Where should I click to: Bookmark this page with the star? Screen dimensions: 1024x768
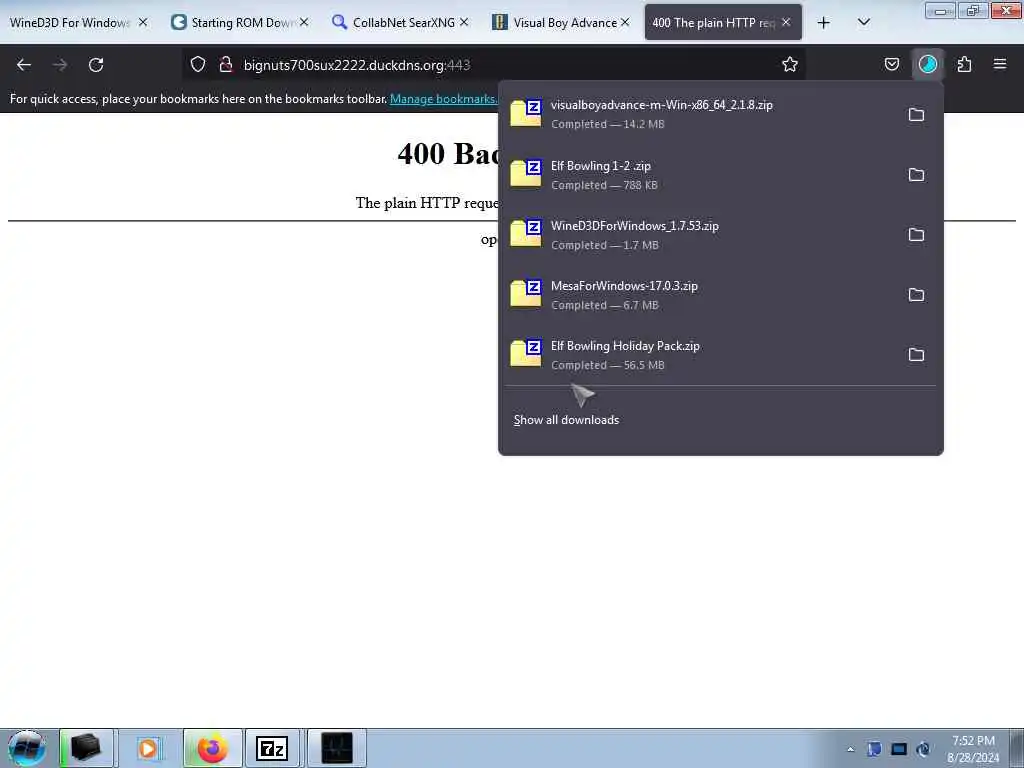pos(790,64)
